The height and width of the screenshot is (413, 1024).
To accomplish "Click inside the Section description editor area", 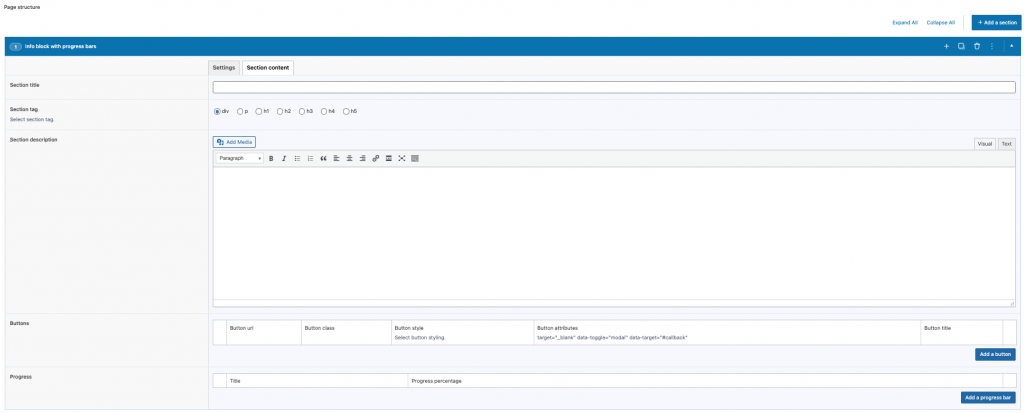I will [x=614, y=233].
